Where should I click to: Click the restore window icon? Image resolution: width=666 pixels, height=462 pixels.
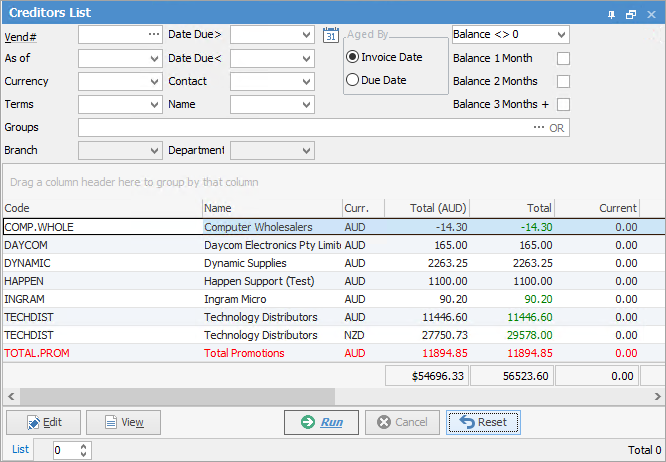(x=631, y=14)
